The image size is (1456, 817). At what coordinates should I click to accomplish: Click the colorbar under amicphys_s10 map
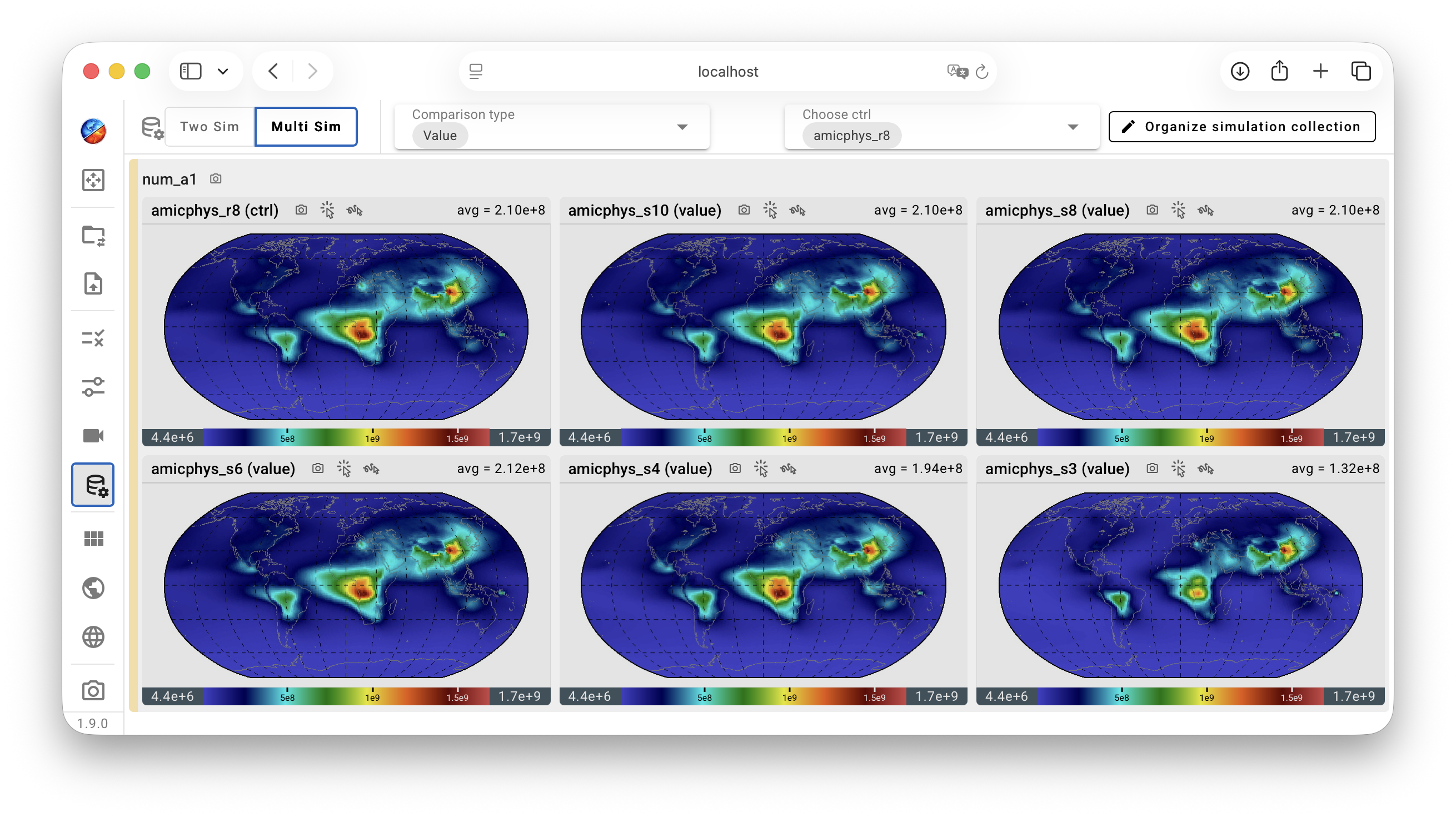pyautogui.click(x=763, y=437)
